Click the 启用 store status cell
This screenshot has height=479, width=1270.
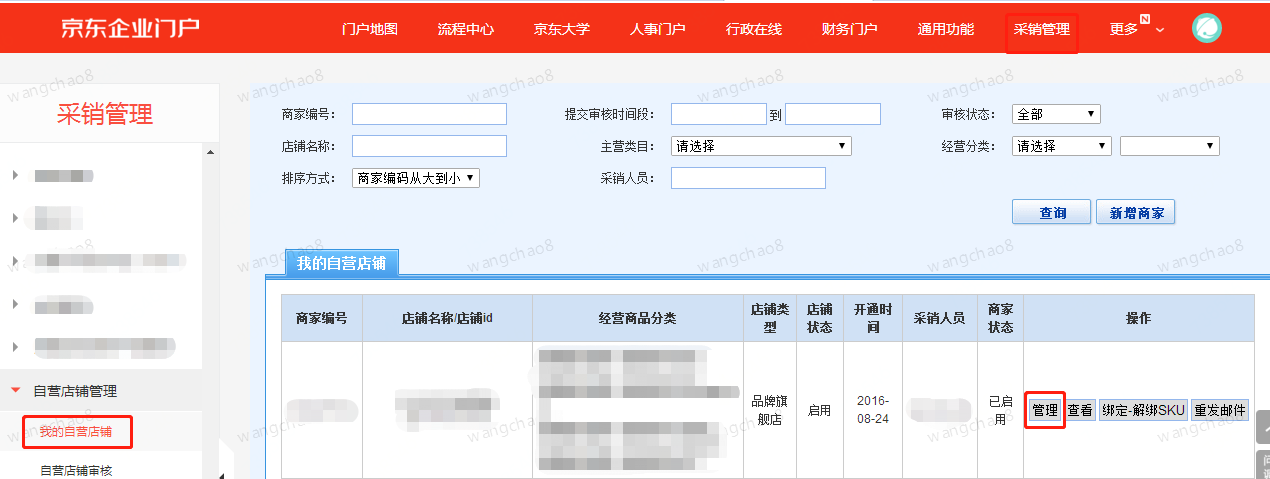[819, 410]
